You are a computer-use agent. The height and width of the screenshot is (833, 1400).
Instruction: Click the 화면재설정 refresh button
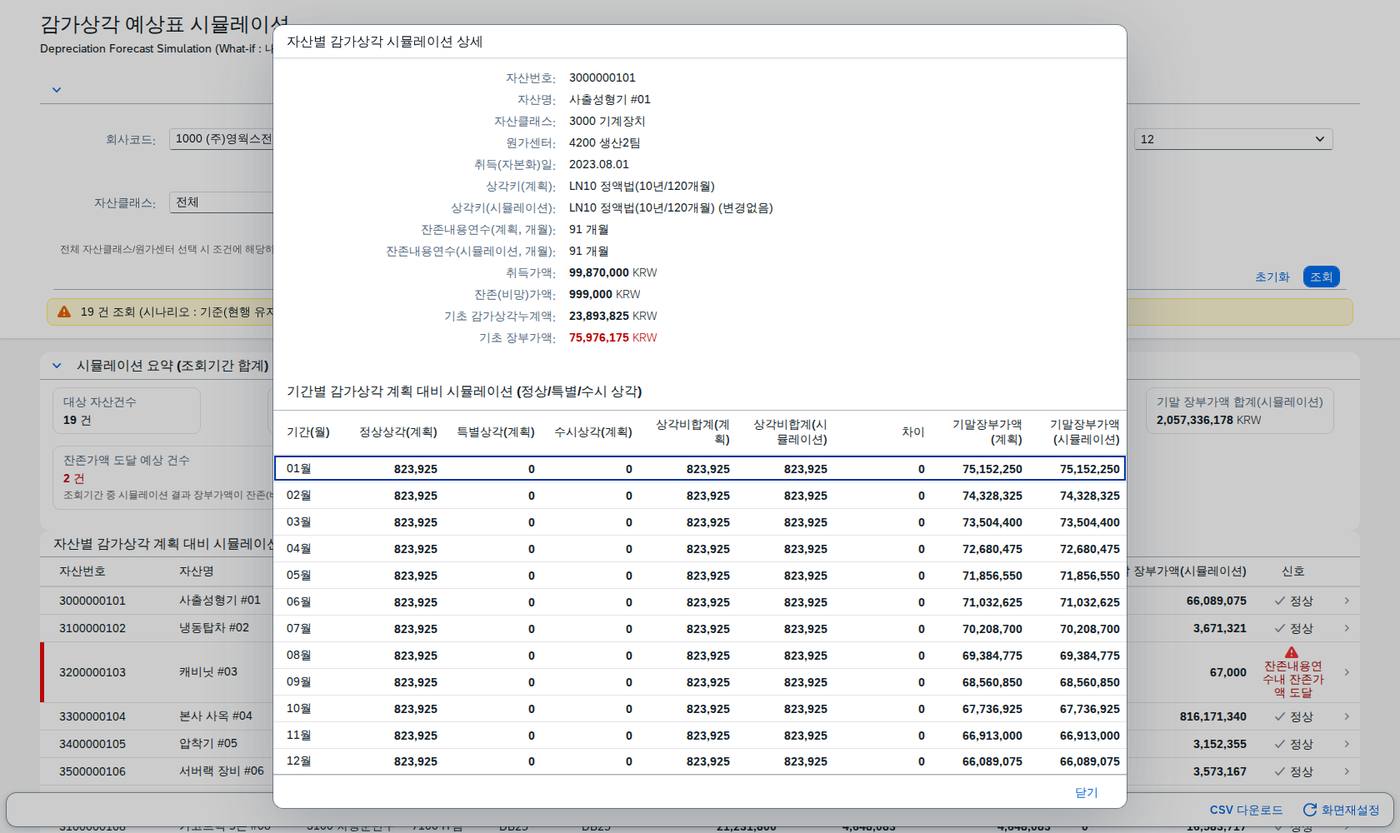click(1341, 810)
